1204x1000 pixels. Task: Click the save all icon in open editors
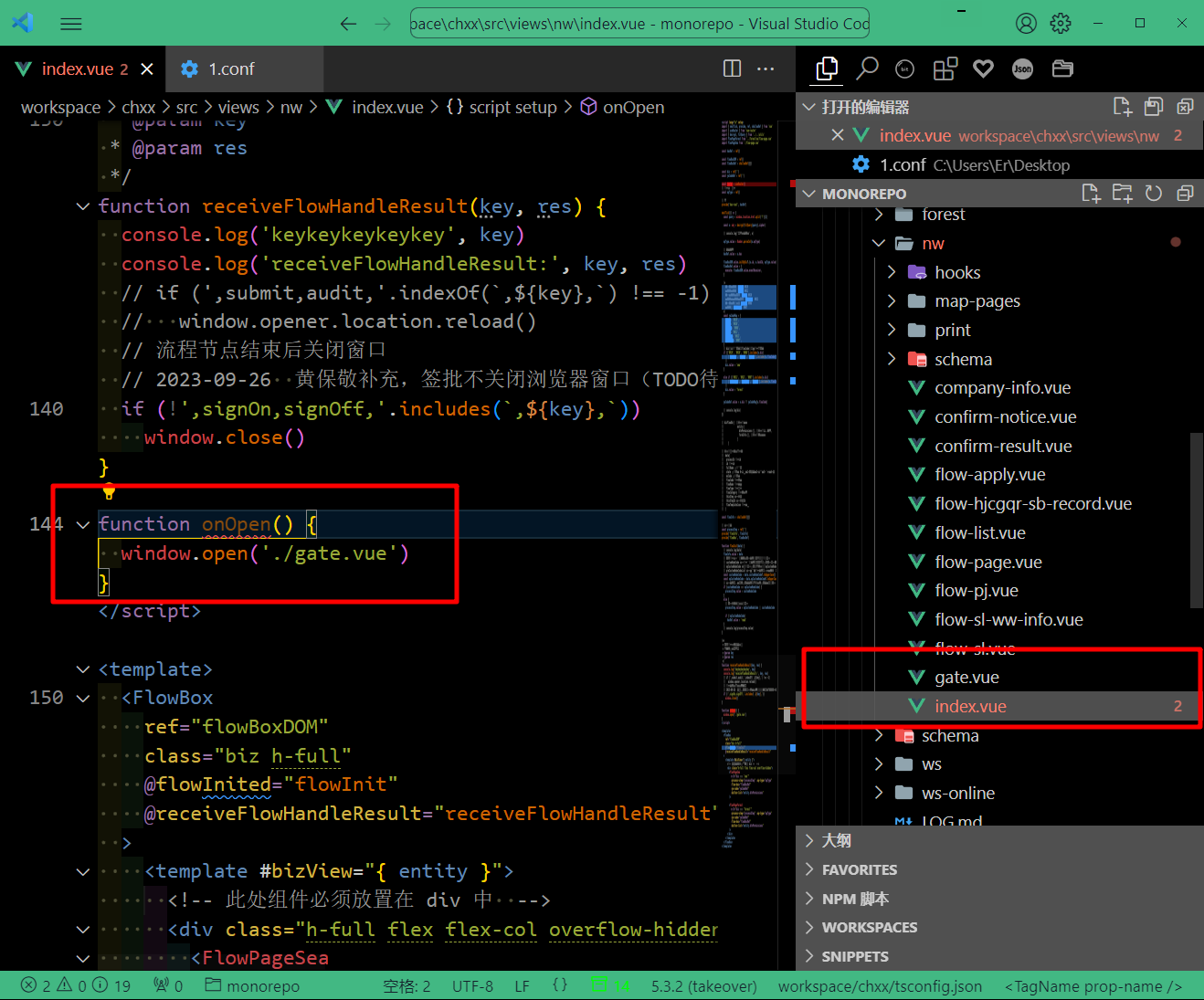(x=1154, y=107)
